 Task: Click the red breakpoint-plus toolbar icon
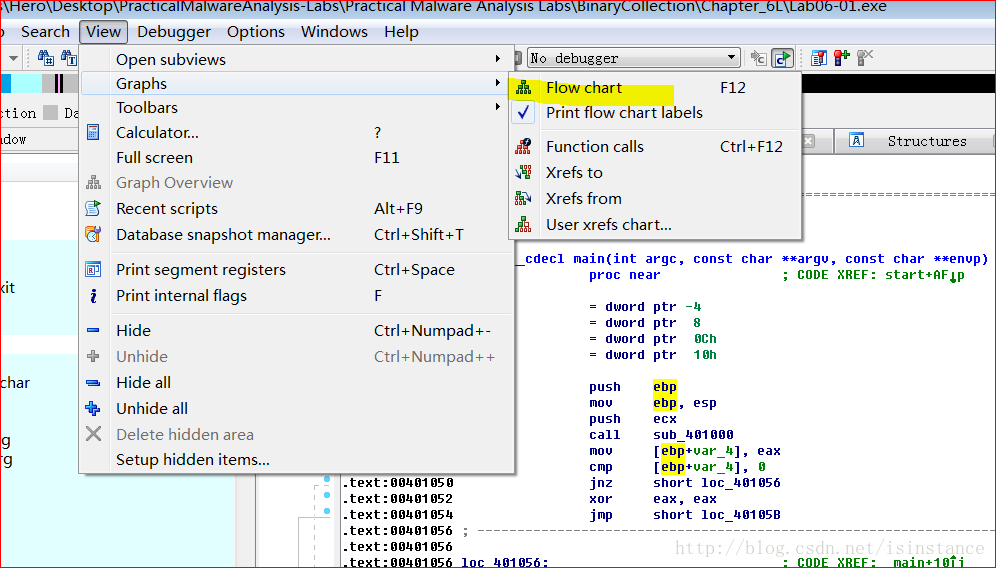tap(842, 58)
